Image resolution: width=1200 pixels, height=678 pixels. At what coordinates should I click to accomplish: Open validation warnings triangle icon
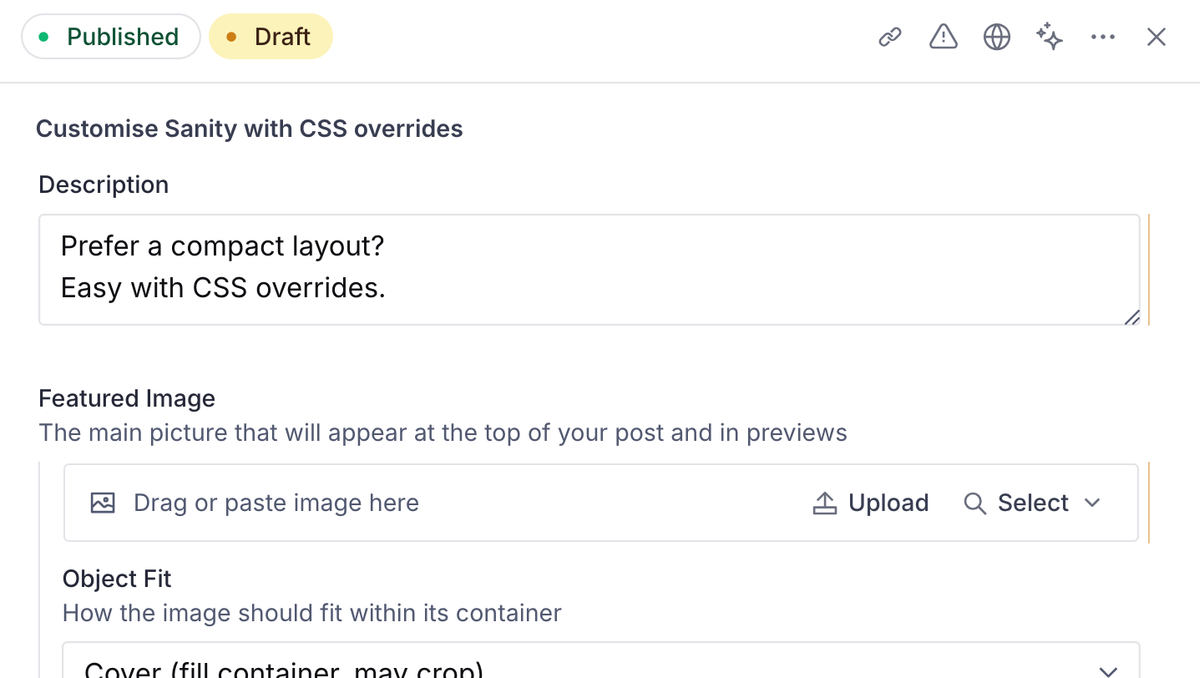click(x=943, y=37)
